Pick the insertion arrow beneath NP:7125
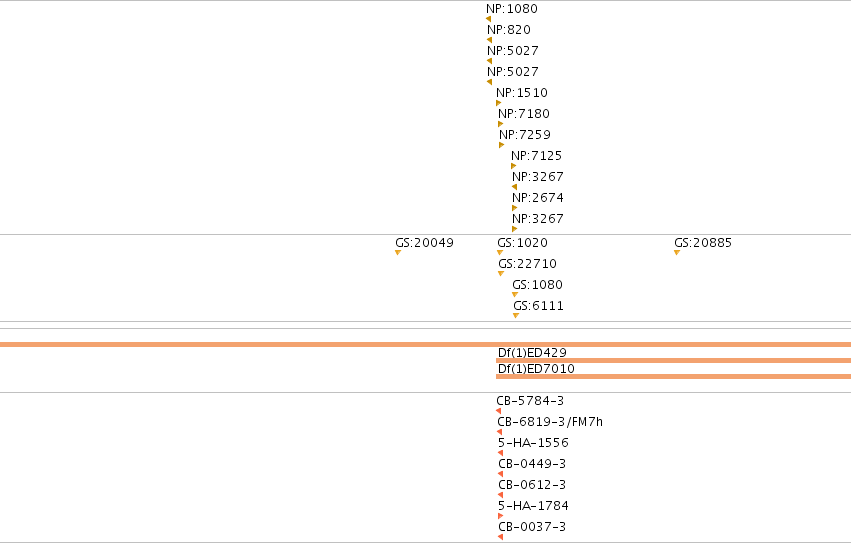Image resolution: width=851 pixels, height=543 pixels. (x=513, y=166)
